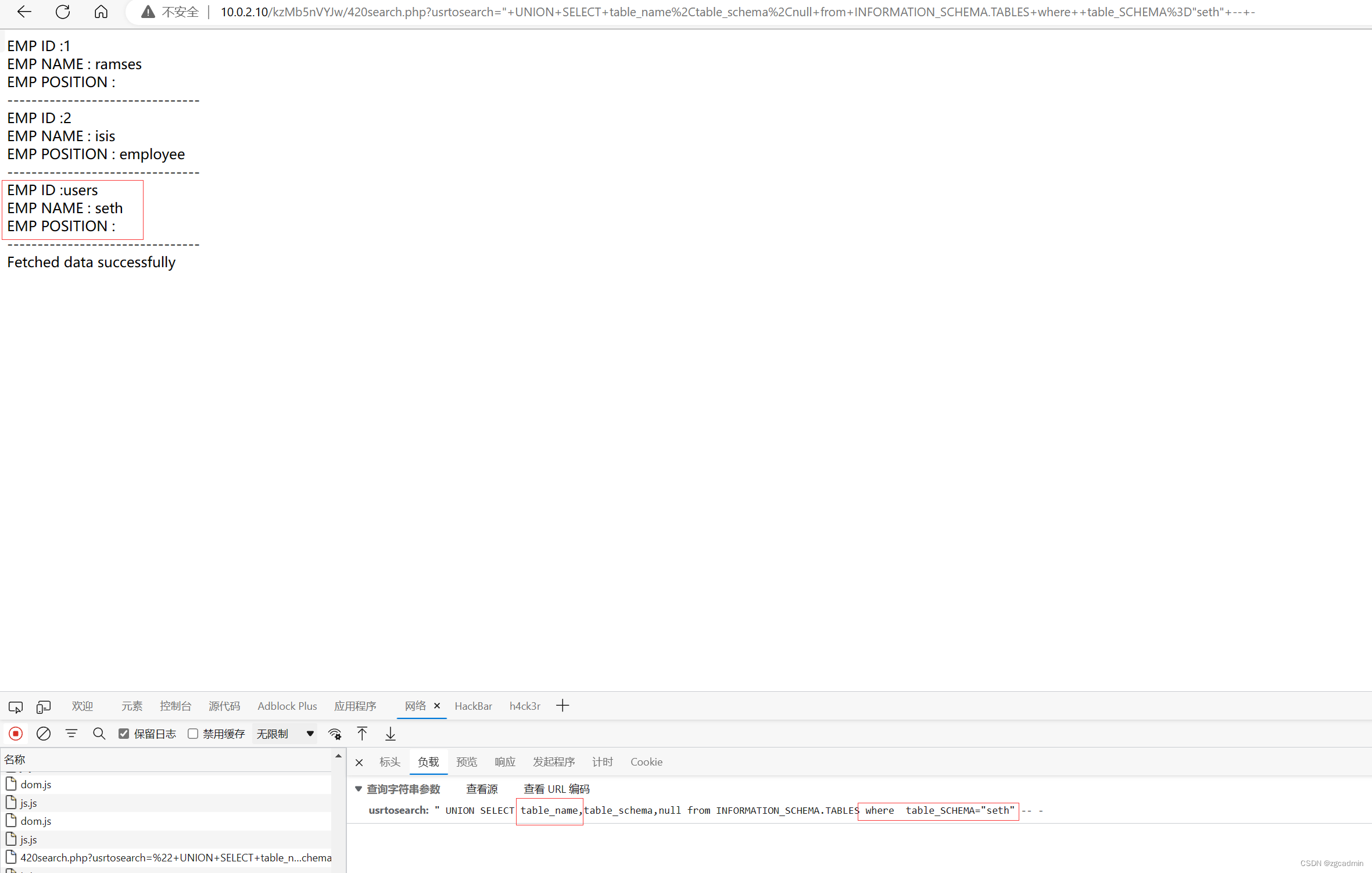This screenshot has height=873, width=1372.
Task: Click the 'EMP NAME : ramses' text
Action: 74,64
